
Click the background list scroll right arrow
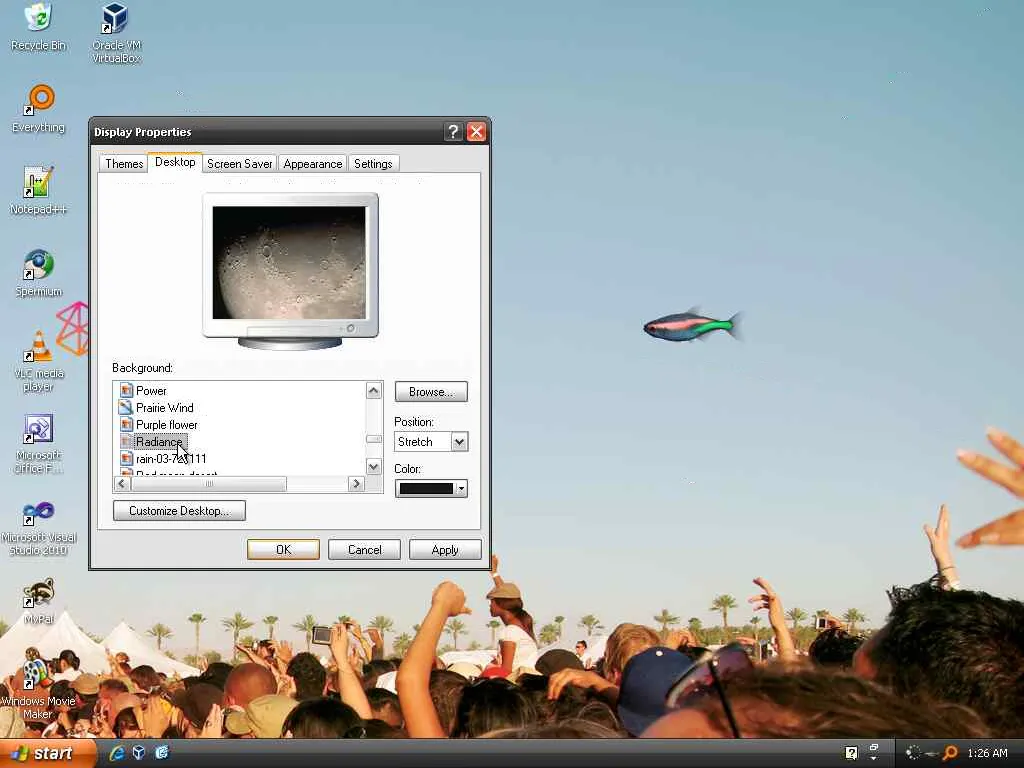point(356,484)
